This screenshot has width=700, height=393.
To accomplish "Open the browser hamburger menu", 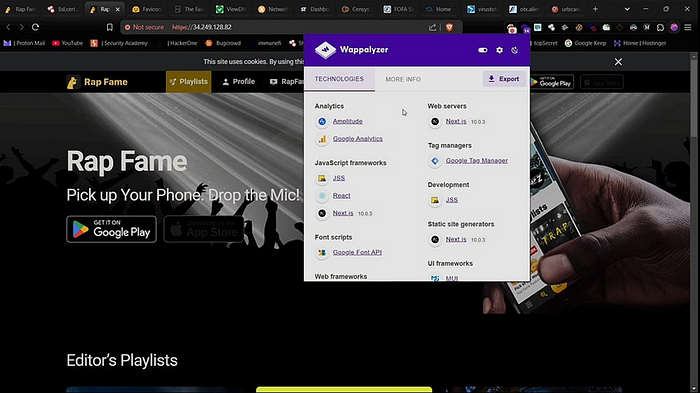I will (x=688, y=27).
